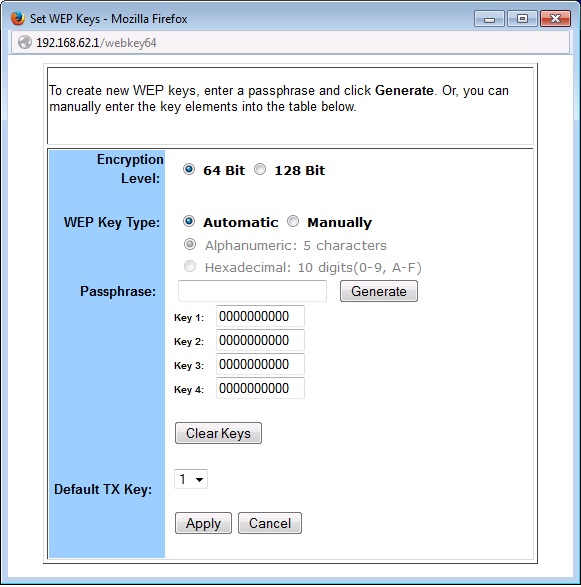Select 128 Bit encryption level
Image resolution: width=581 pixels, height=587 pixels.
pos(260,170)
